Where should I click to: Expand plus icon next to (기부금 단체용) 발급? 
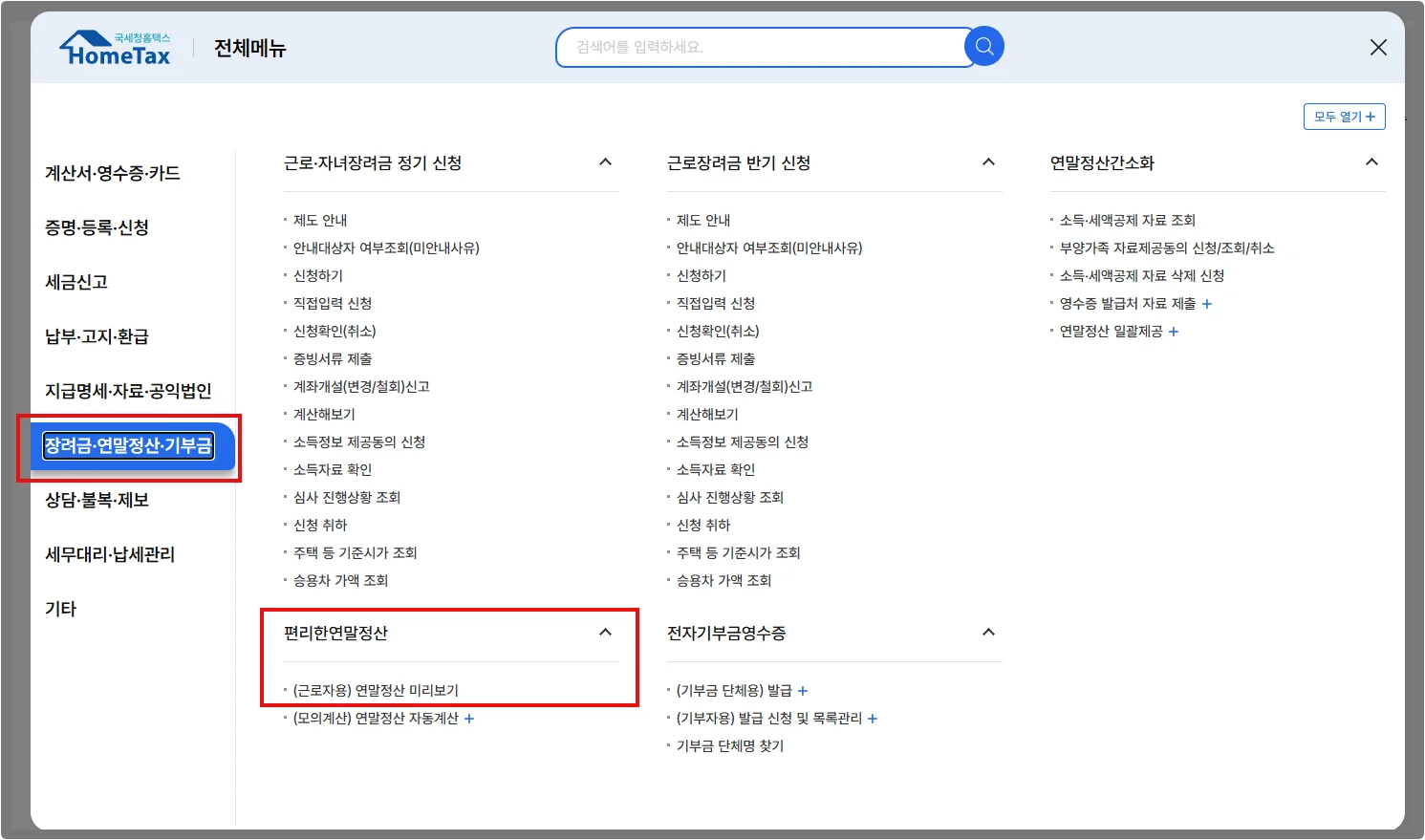tap(803, 691)
